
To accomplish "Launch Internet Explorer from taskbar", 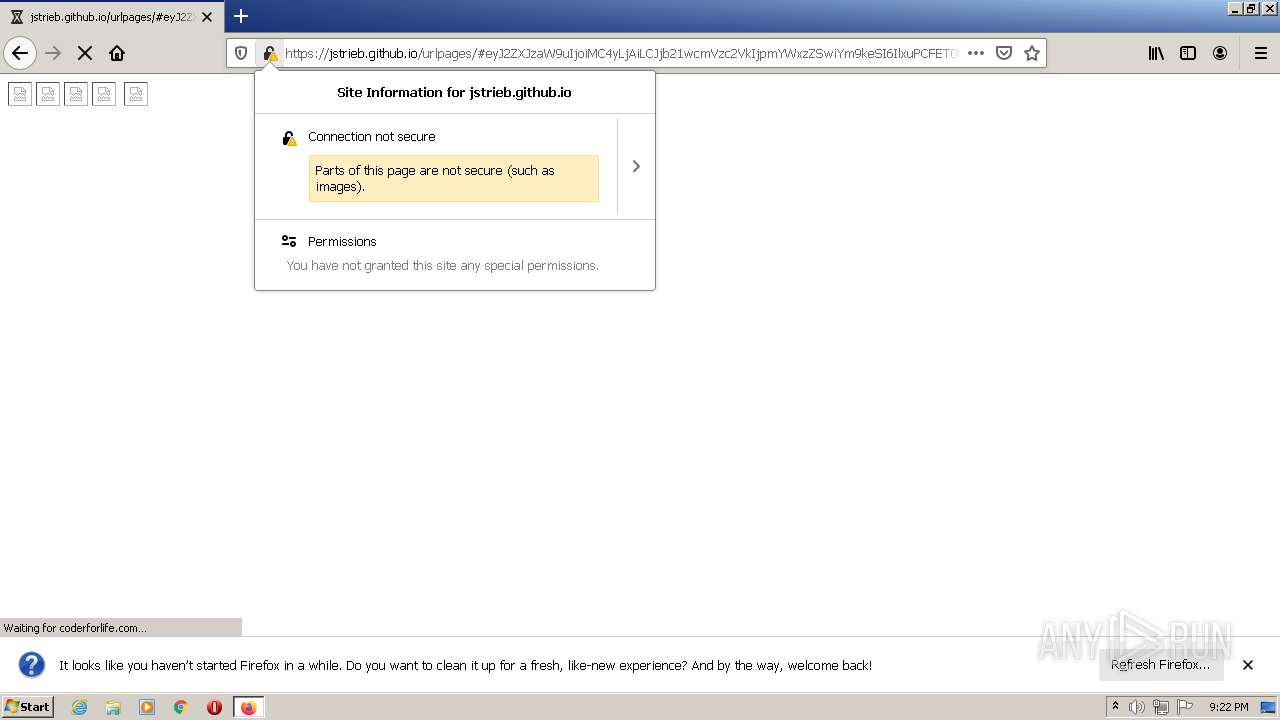I will coord(79,707).
